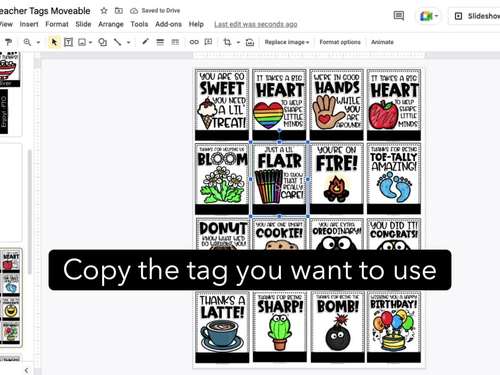Open the Add-ons menu

168,24
